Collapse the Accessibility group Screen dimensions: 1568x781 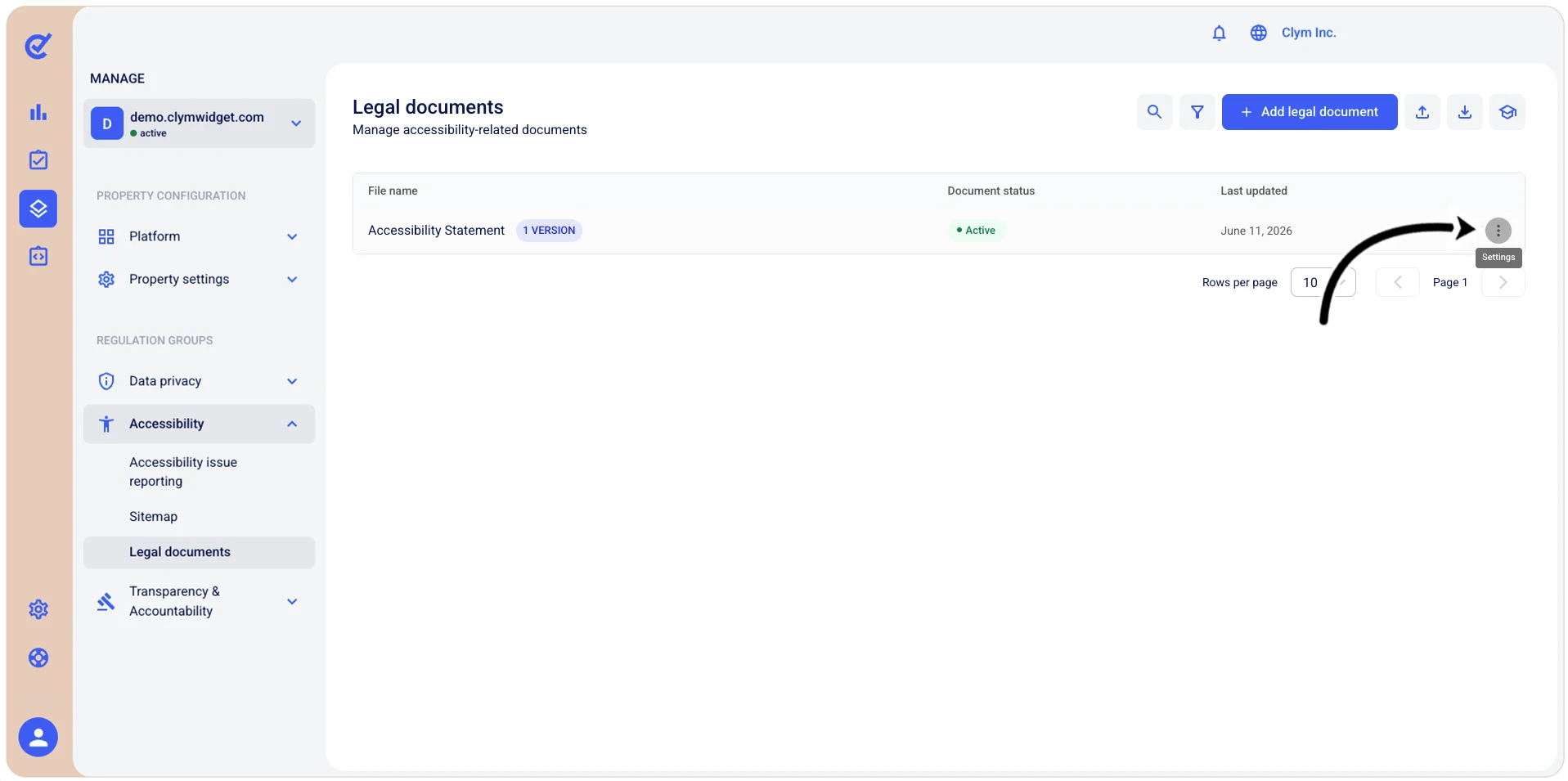(x=199, y=424)
